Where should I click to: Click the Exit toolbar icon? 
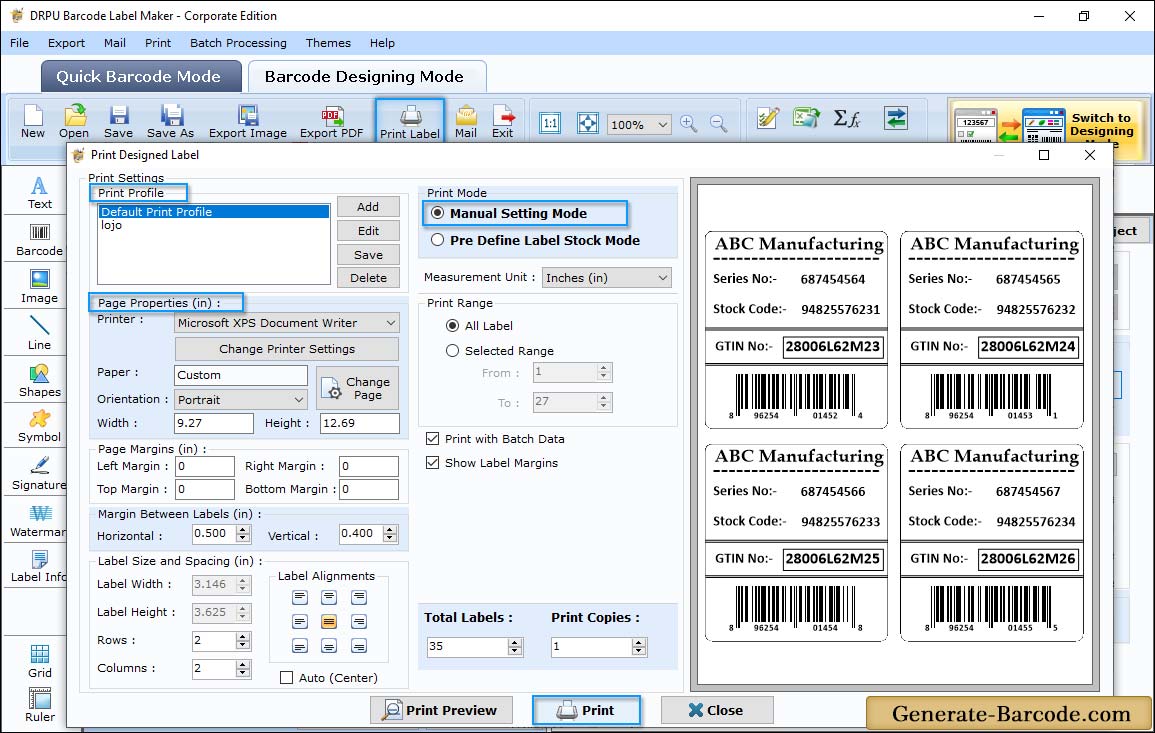[x=502, y=122]
